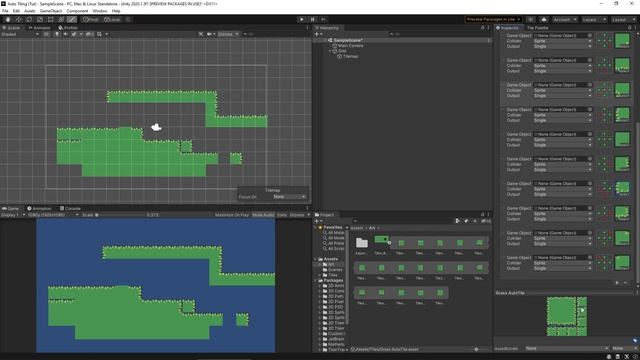Toggle scene lighting icon in Scene toolbar
This screenshot has height=360, width=640.
click(57, 34)
